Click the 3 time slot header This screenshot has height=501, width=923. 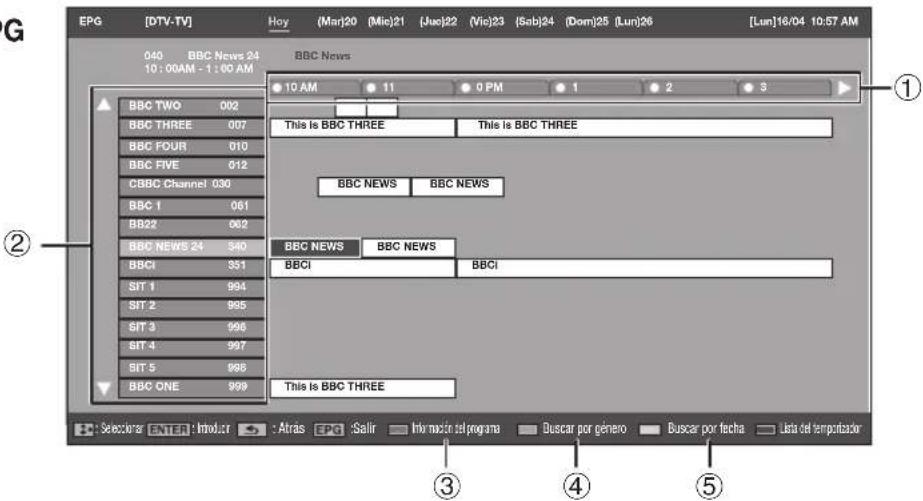[x=785, y=88]
